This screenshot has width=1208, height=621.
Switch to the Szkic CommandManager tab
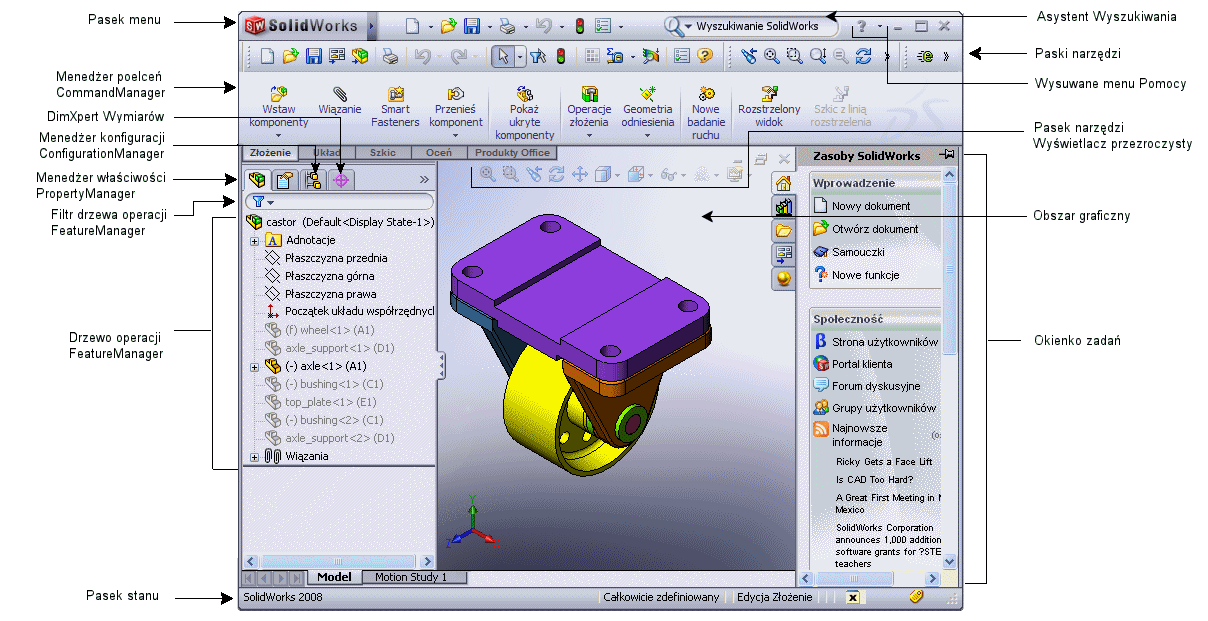[x=382, y=153]
